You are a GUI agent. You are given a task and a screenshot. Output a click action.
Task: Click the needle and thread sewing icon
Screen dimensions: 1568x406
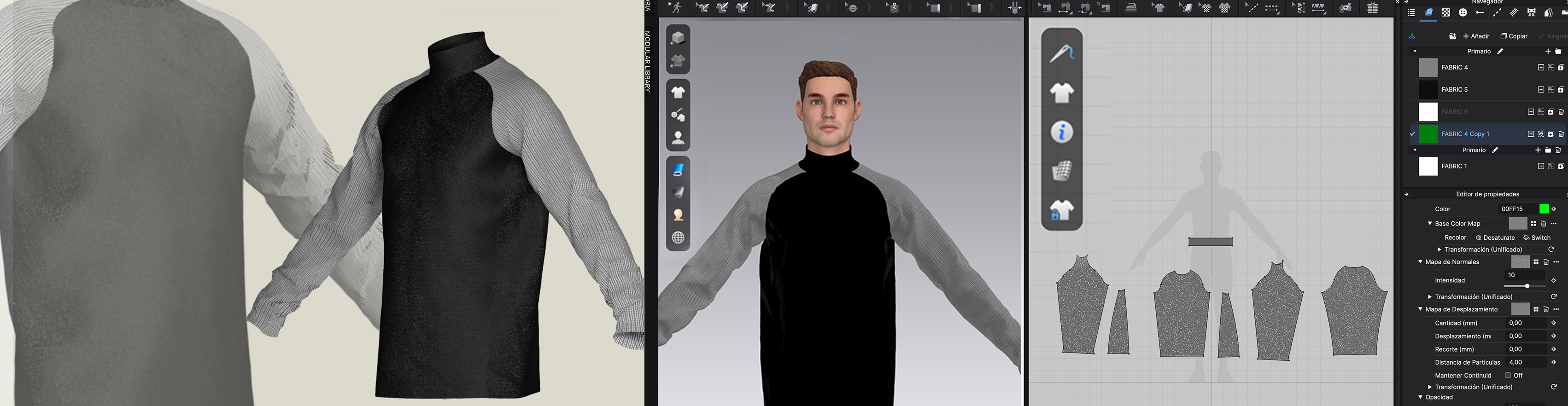[1062, 53]
